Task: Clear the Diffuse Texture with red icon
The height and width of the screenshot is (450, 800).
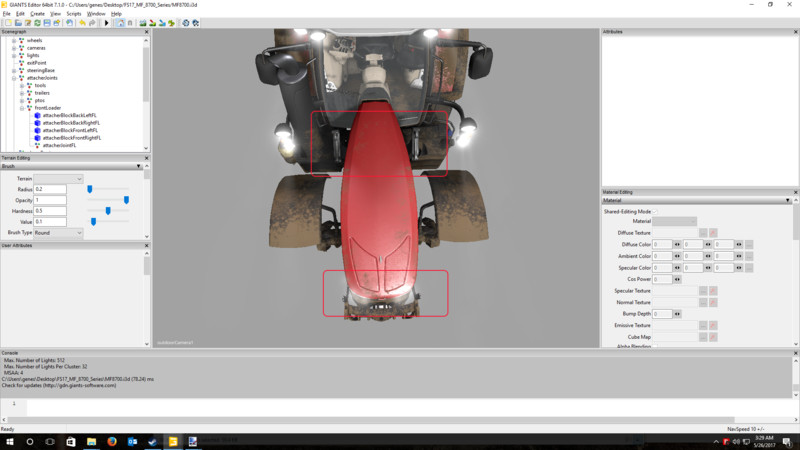Action: pos(713,232)
